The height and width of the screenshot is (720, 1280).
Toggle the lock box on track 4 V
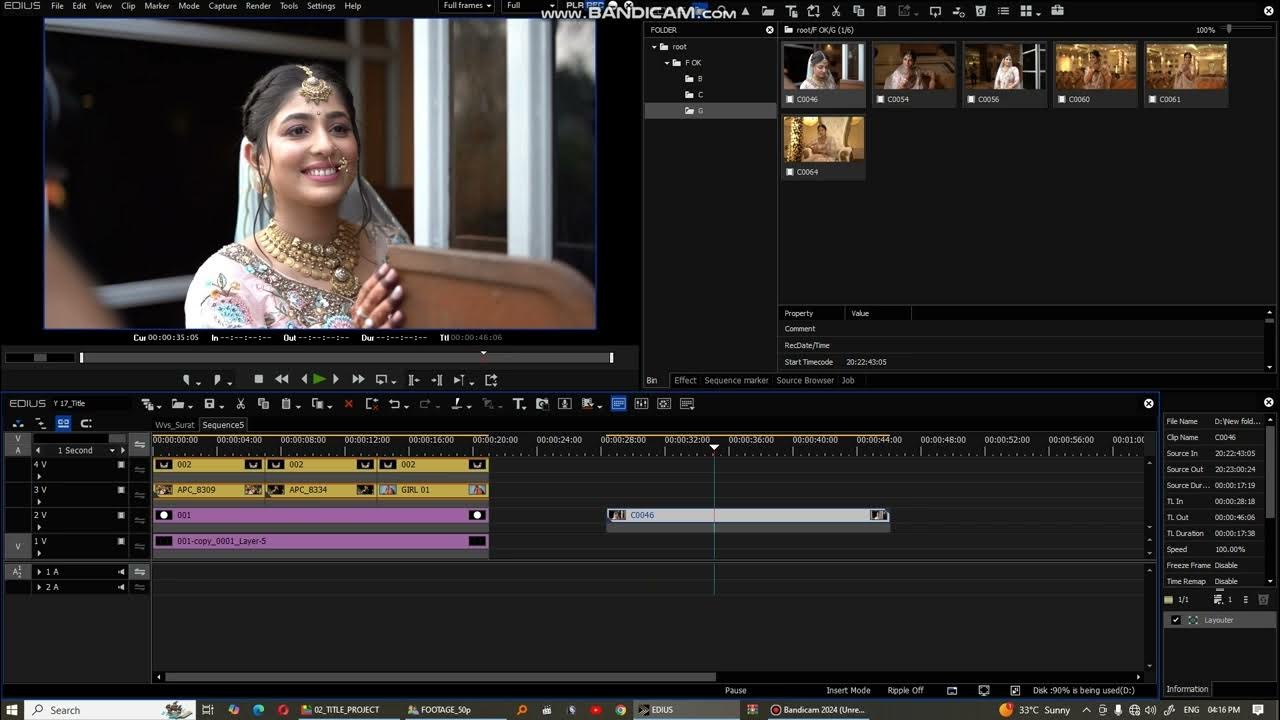click(122, 465)
